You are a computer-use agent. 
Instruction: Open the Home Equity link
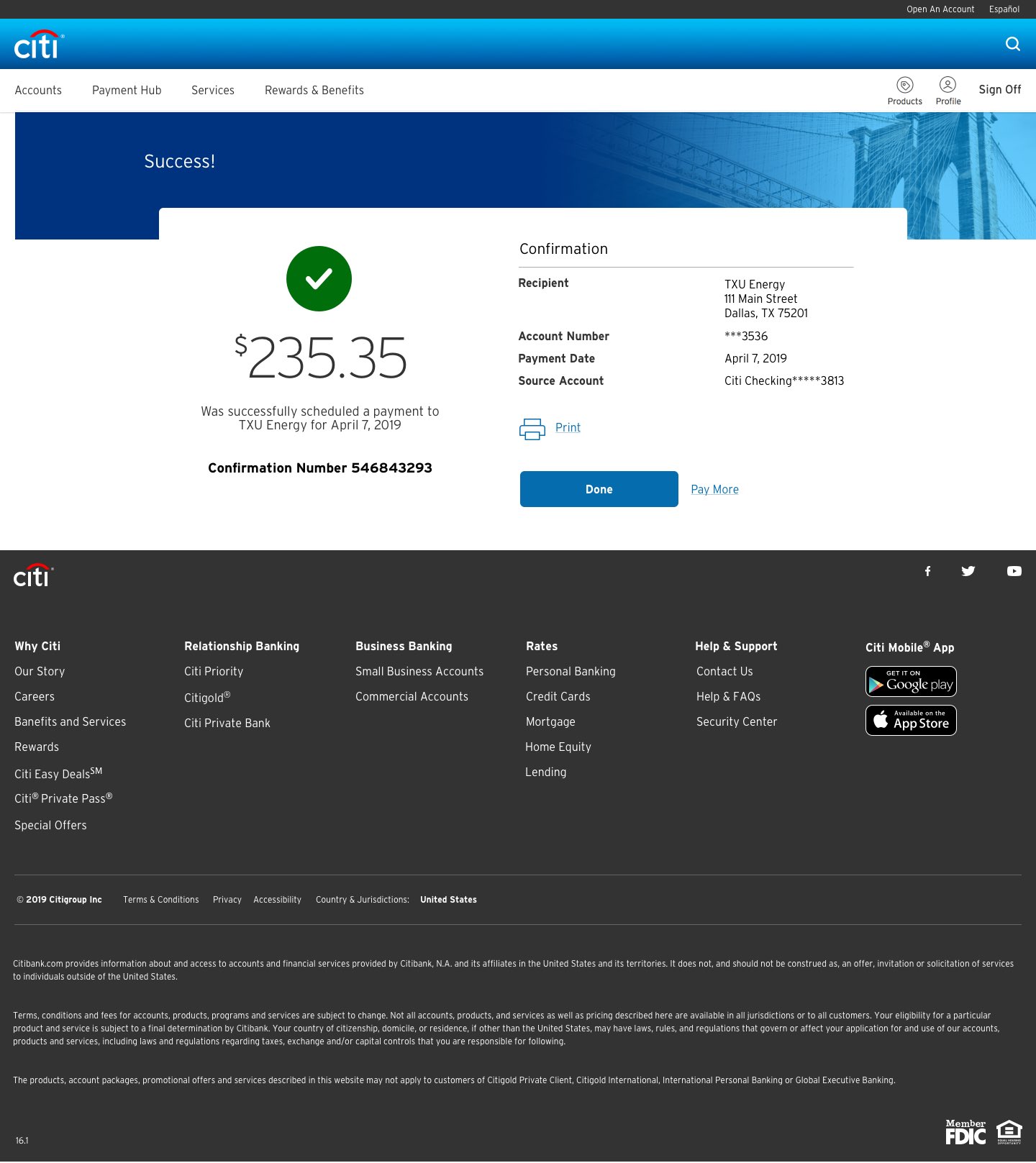558,747
